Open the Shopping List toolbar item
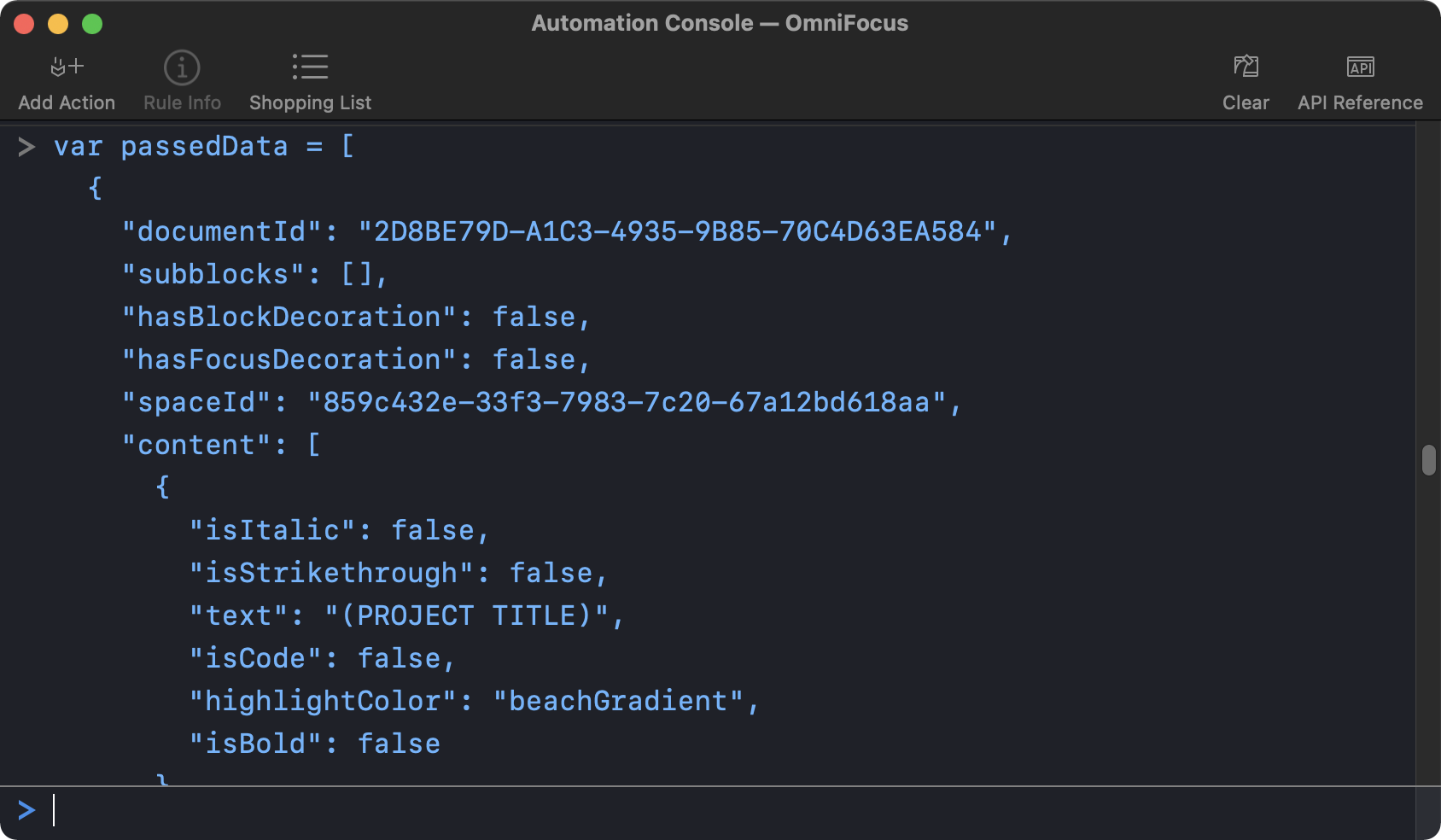This screenshot has height=840, width=1441. coord(310,67)
